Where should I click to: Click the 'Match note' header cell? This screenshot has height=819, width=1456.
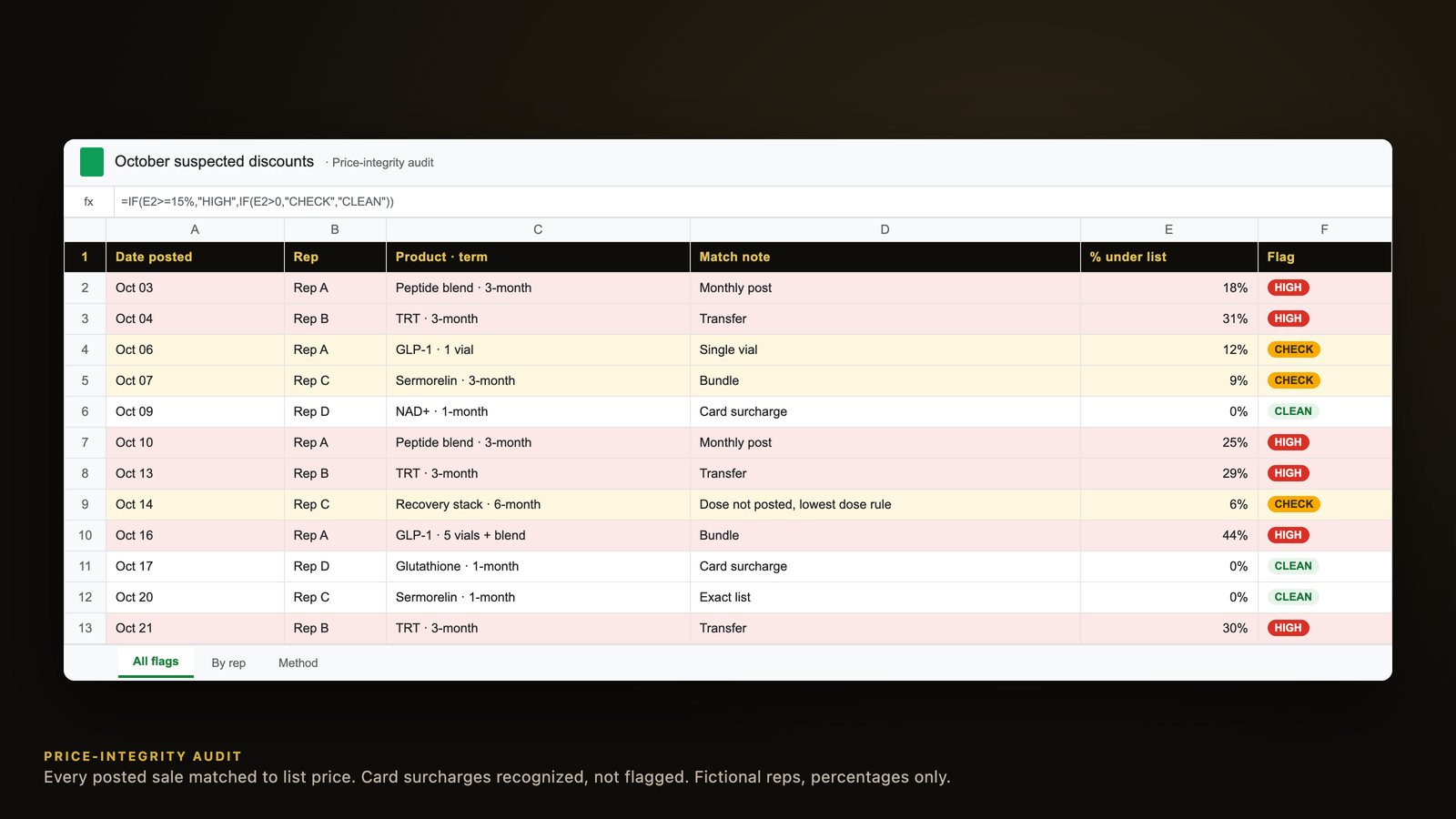pyautogui.click(x=885, y=257)
